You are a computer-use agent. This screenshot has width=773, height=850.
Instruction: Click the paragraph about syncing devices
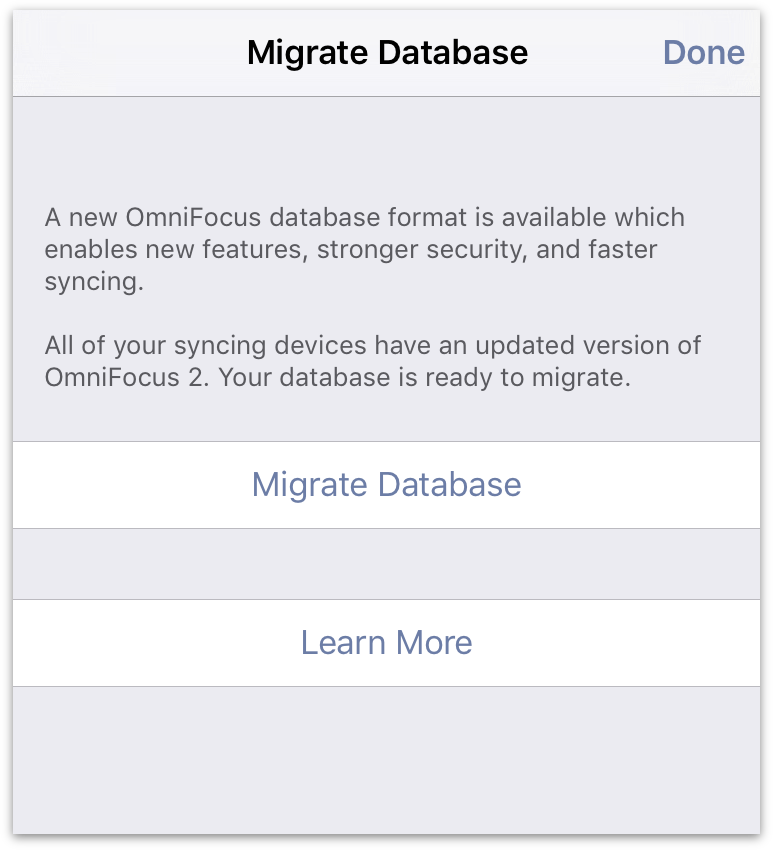(372, 362)
